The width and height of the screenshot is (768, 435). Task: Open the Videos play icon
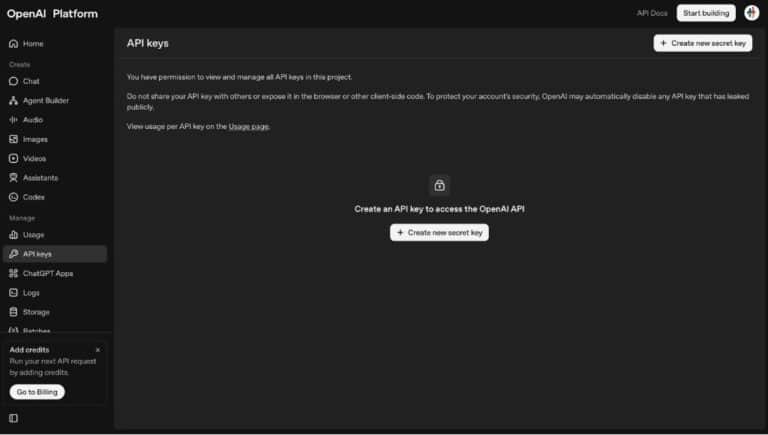[x=13, y=158]
